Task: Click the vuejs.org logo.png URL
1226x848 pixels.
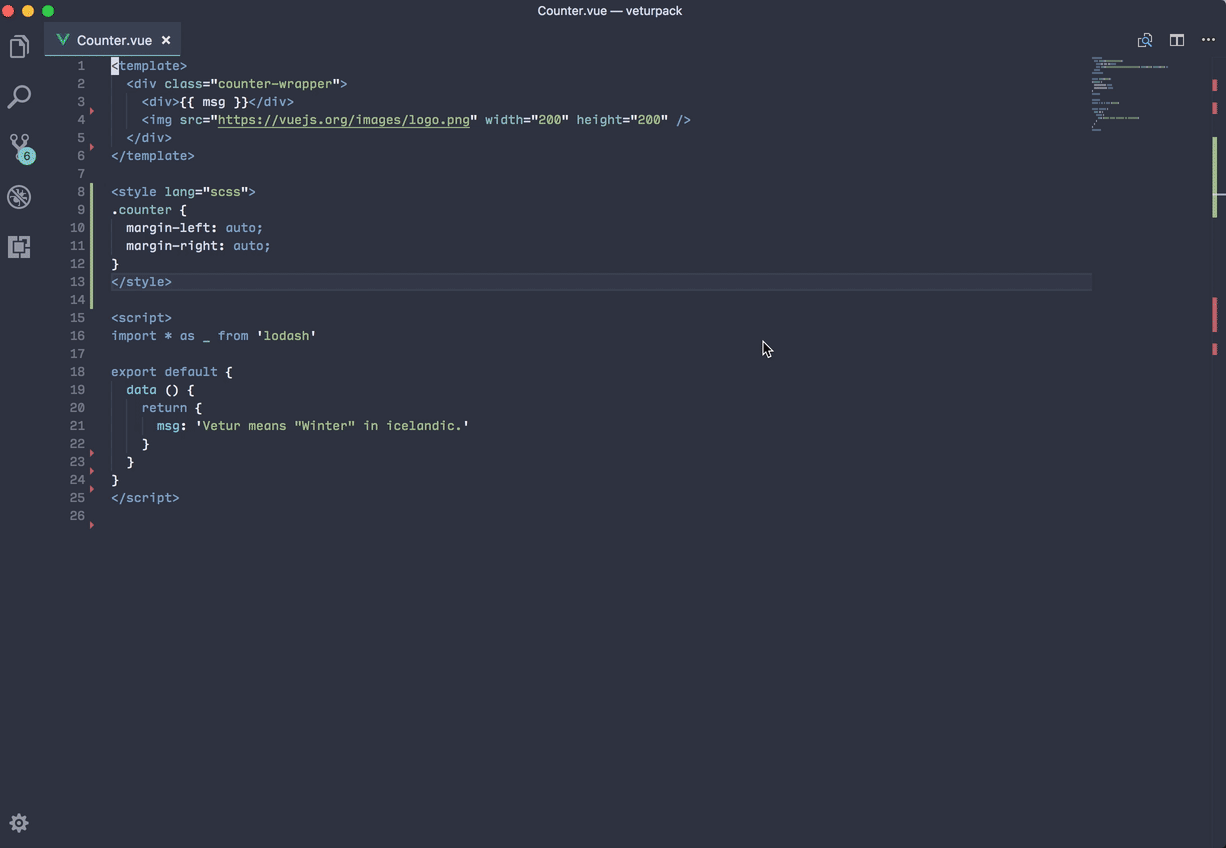Action: coord(343,120)
